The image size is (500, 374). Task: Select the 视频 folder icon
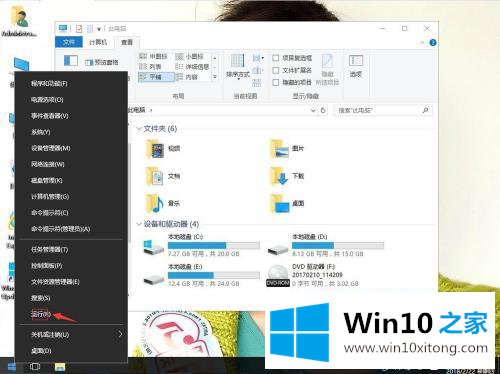(155, 149)
